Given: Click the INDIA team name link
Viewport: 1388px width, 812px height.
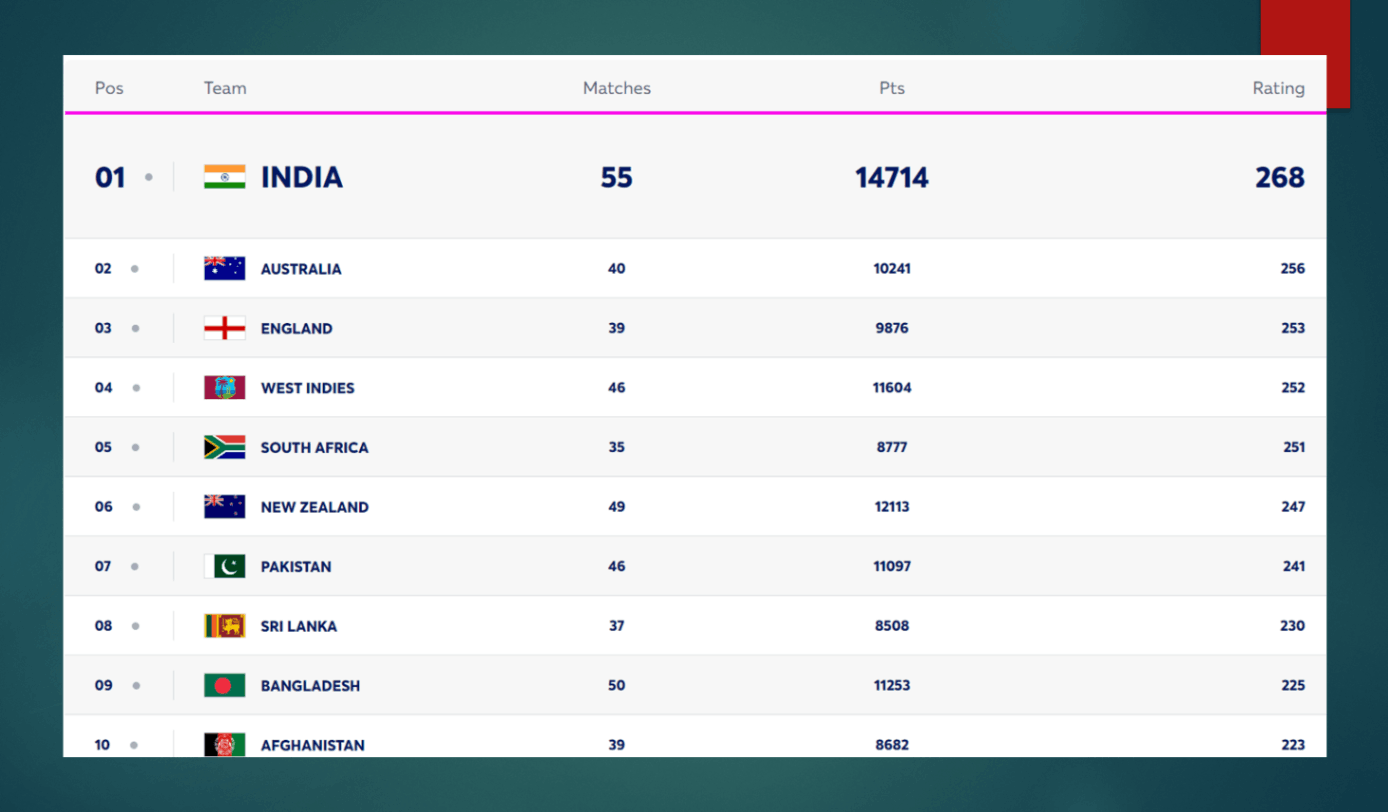Looking at the screenshot, I should (301, 176).
